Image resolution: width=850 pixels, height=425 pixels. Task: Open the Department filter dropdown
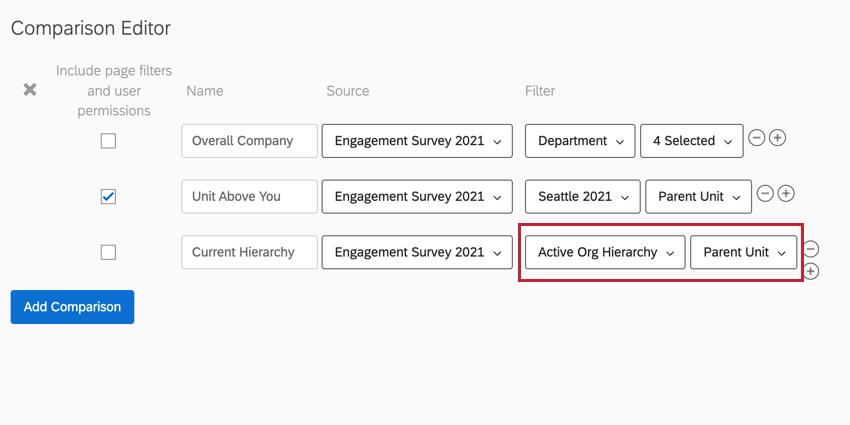click(580, 141)
